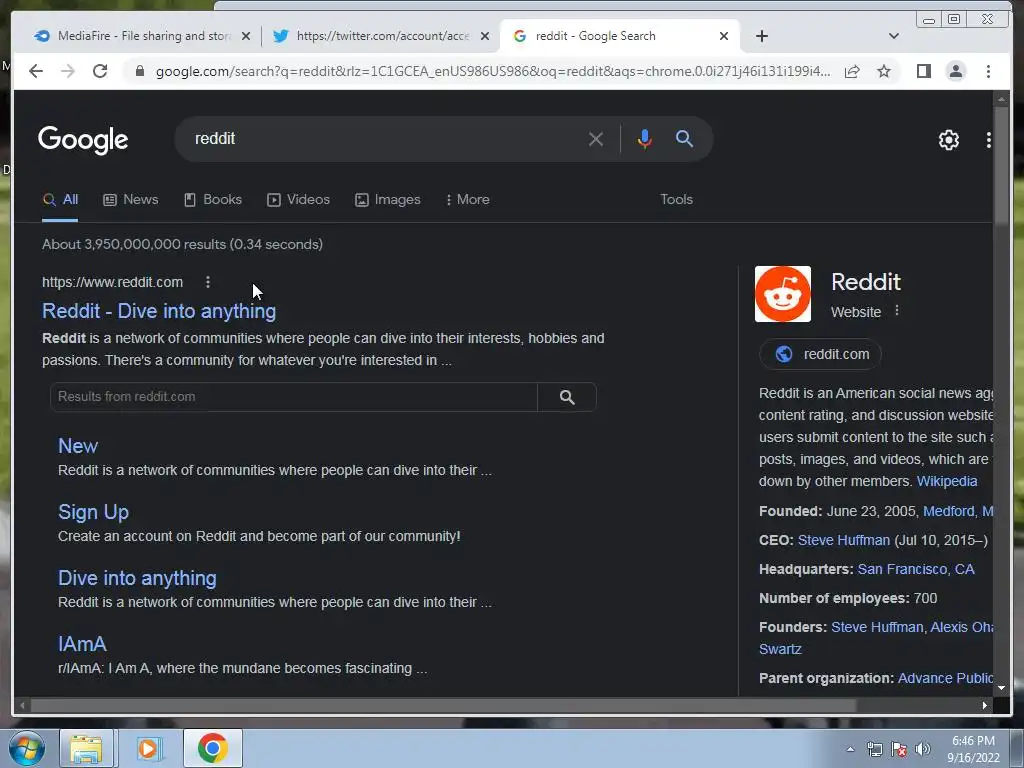Open the San Francisco, CA headquarters link
1024x768 pixels.
coord(916,569)
